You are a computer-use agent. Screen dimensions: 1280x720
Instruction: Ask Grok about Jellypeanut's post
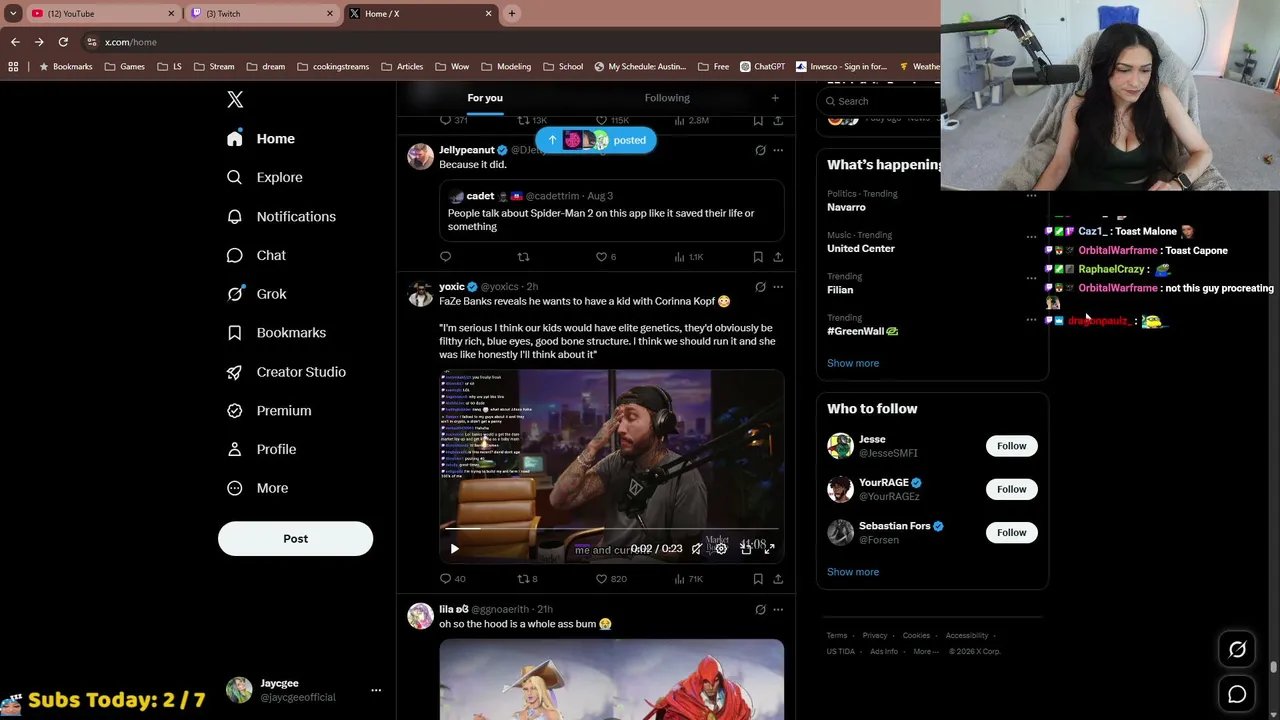coord(760,150)
